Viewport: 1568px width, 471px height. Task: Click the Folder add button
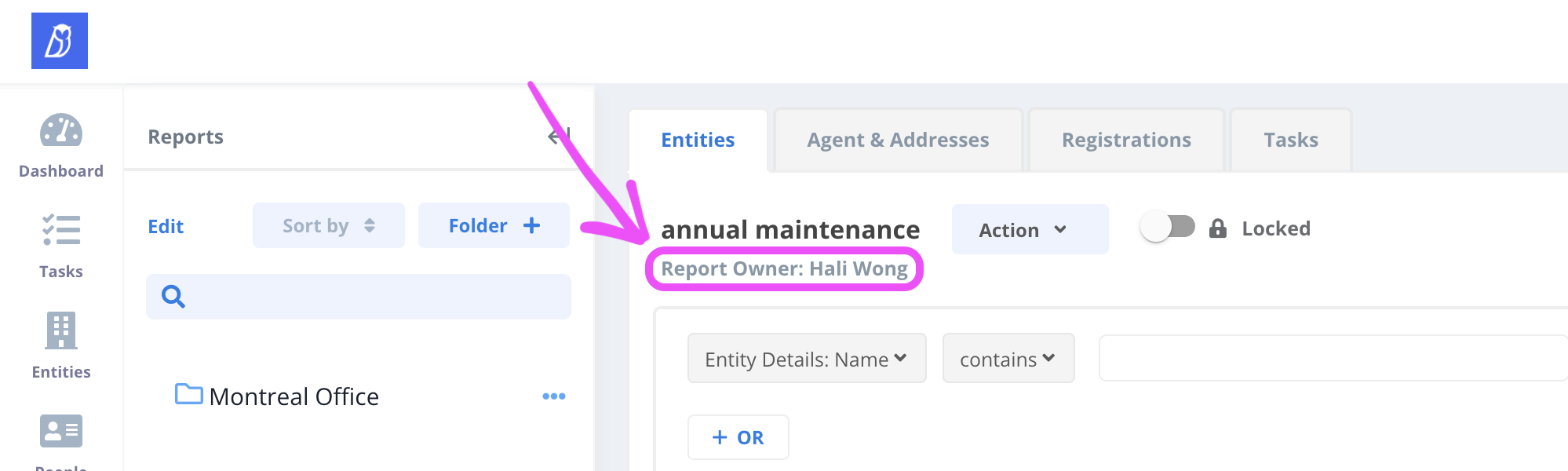pyautogui.click(x=494, y=226)
